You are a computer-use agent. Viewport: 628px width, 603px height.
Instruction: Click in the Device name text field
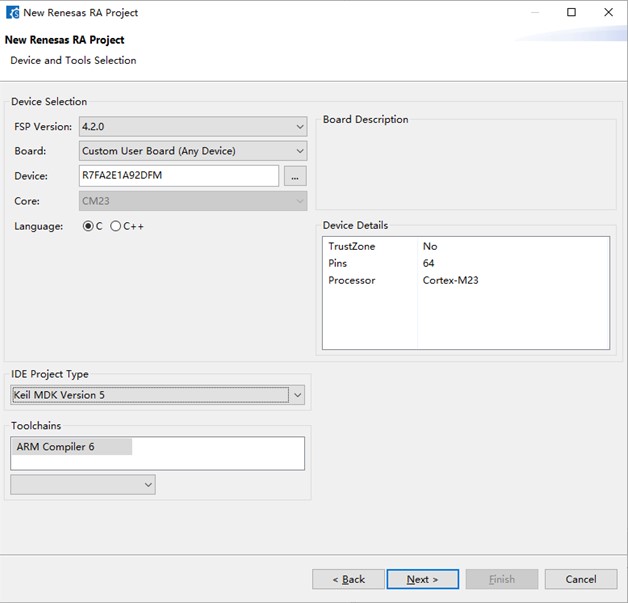pyautogui.click(x=178, y=176)
